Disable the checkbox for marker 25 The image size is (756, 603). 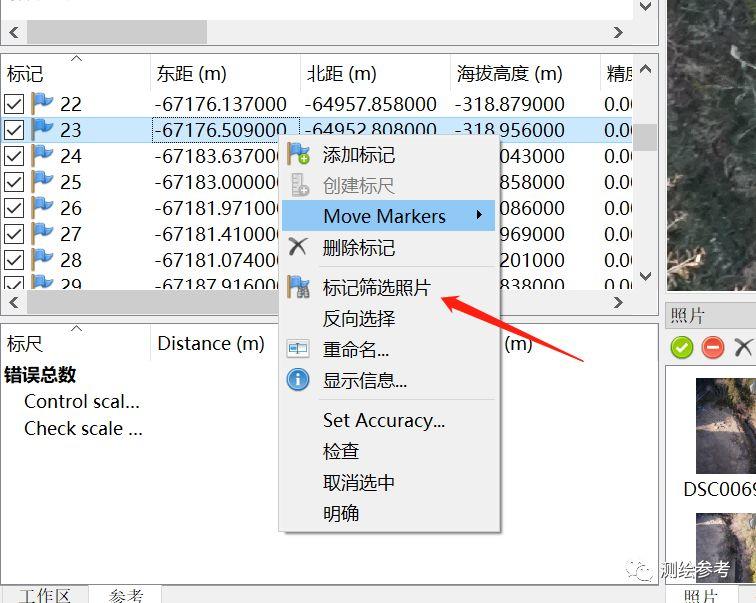click(14, 182)
